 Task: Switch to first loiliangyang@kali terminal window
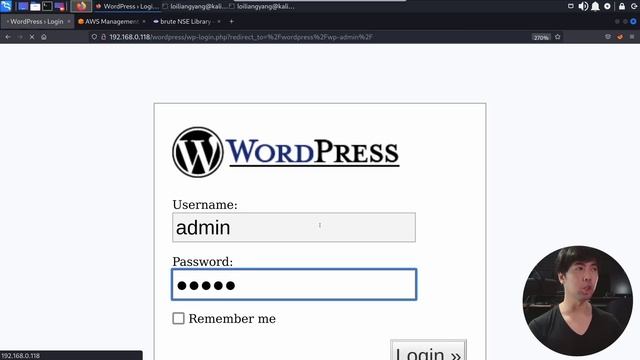coord(194,7)
